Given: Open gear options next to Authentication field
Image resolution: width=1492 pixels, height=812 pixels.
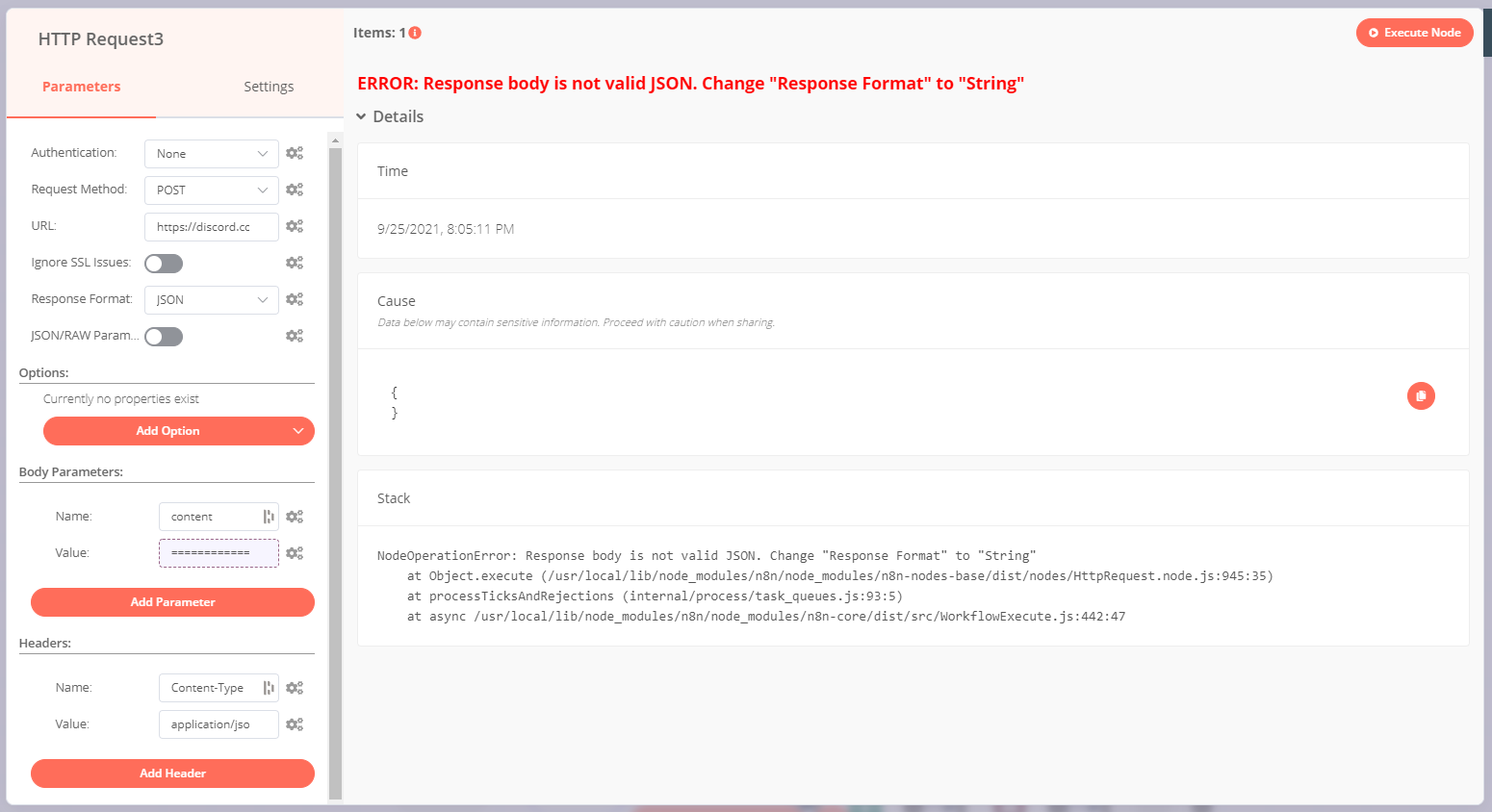Looking at the screenshot, I should [x=295, y=153].
